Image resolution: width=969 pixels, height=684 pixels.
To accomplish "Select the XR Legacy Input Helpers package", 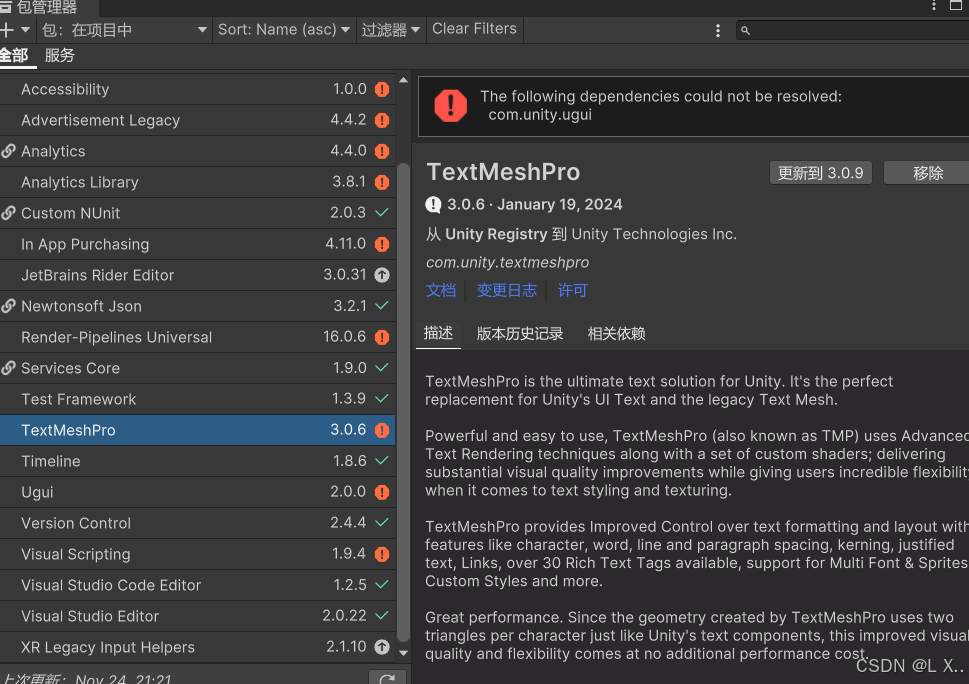I will pos(197,647).
